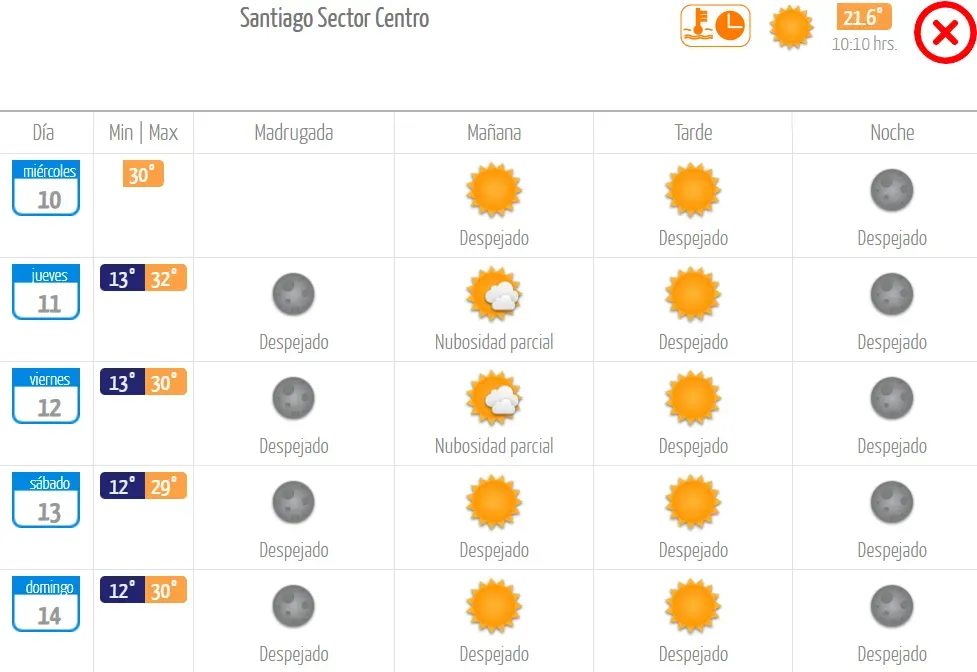Click the Min | Max column header

pyautogui.click(x=143, y=133)
